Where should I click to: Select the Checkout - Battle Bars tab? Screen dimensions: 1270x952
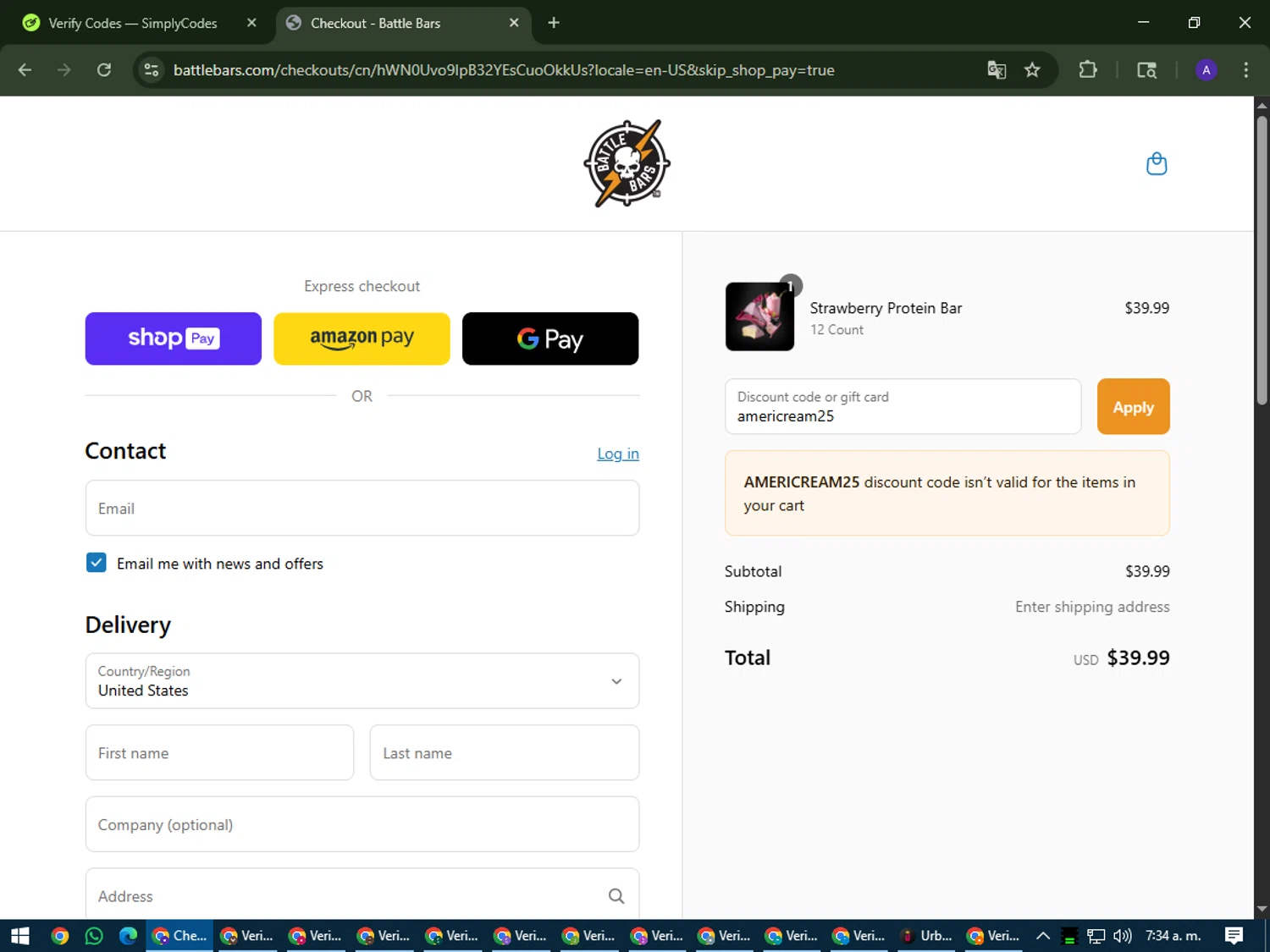click(x=403, y=23)
